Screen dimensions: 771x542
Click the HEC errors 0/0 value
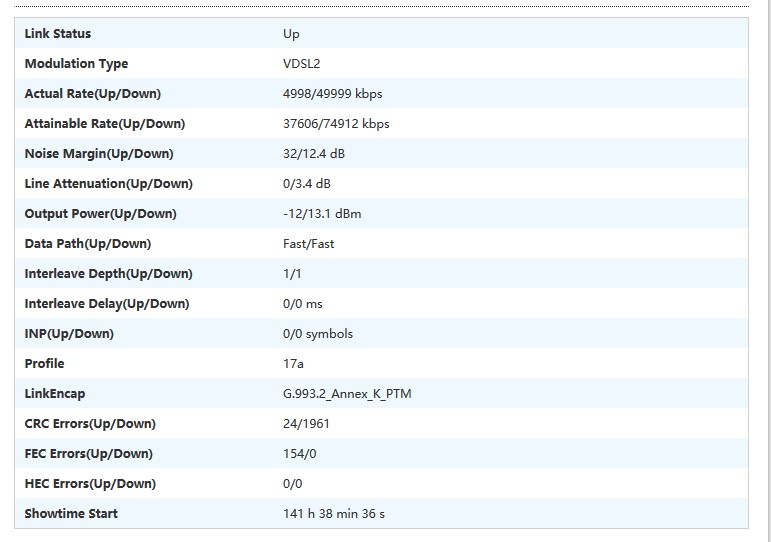293,483
